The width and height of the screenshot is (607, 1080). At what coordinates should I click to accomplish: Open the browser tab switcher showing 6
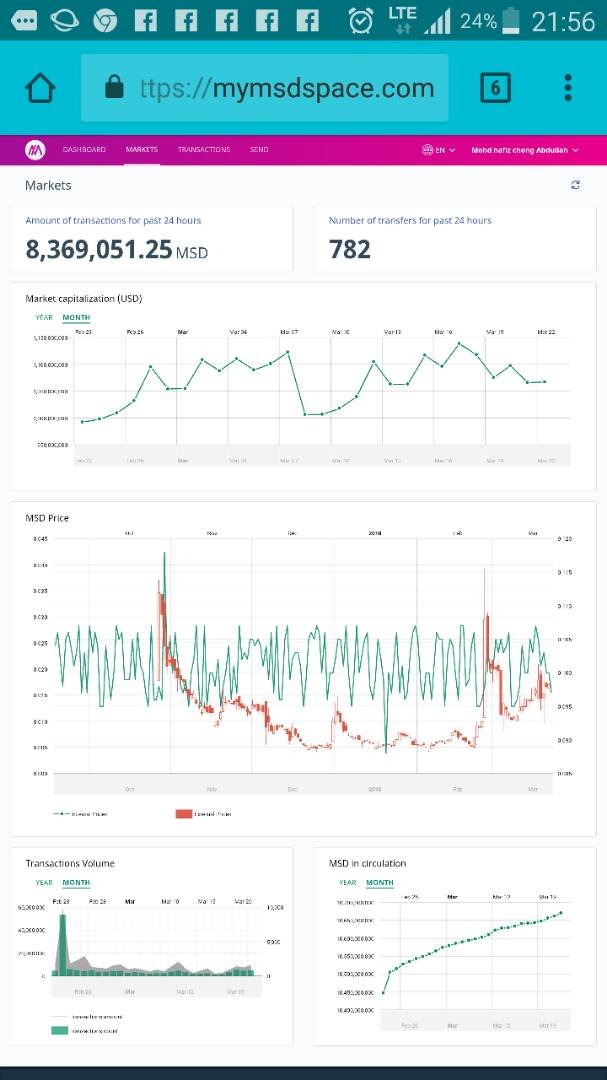click(495, 88)
